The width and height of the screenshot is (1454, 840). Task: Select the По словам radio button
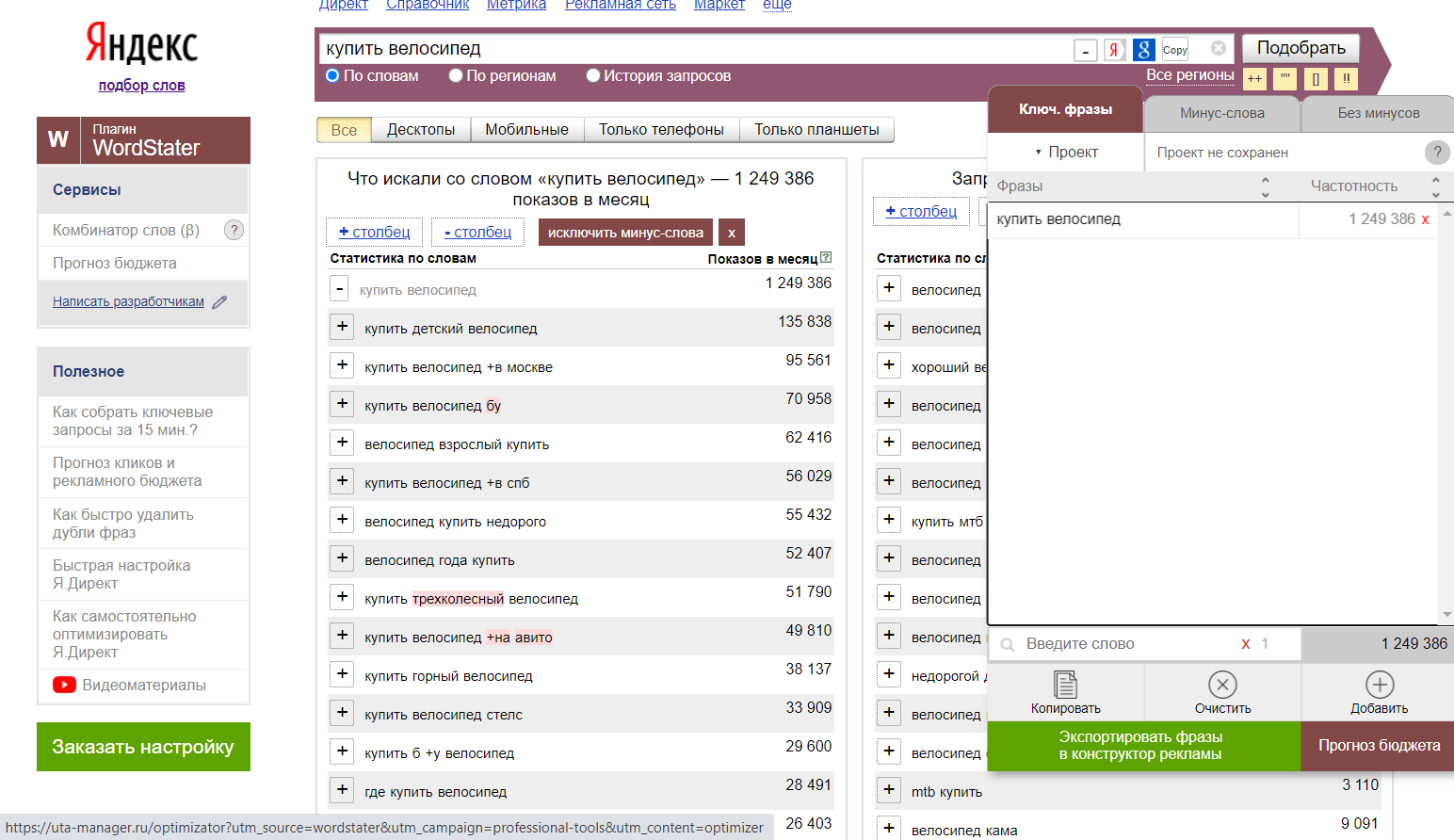332,75
